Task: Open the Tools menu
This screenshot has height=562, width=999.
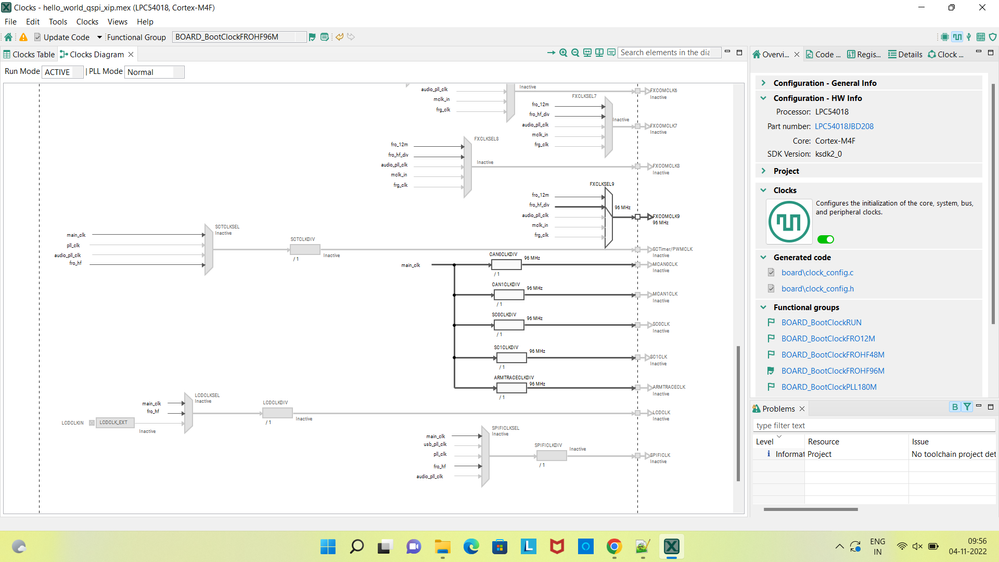Action: pos(58,22)
